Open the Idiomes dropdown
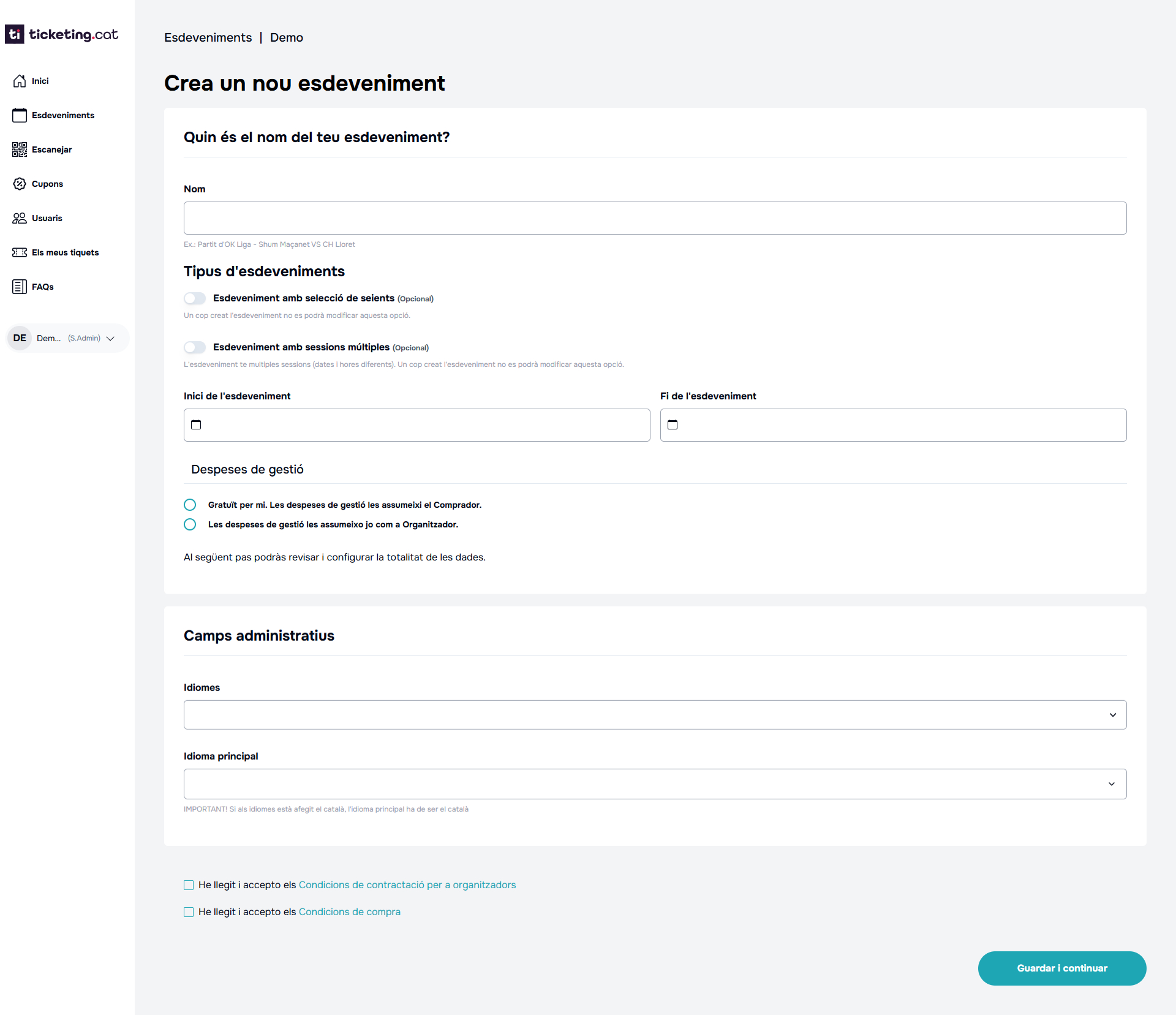Image resolution: width=1176 pixels, height=1015 pixels. click(x=655, y=714)
